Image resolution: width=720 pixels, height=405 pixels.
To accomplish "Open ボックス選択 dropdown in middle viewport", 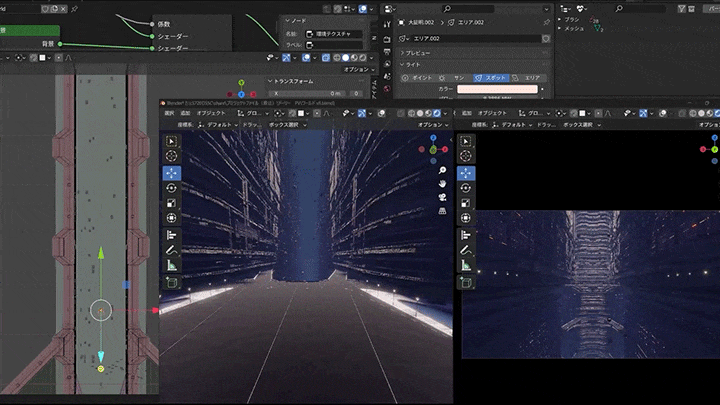I will click(287, 125).
